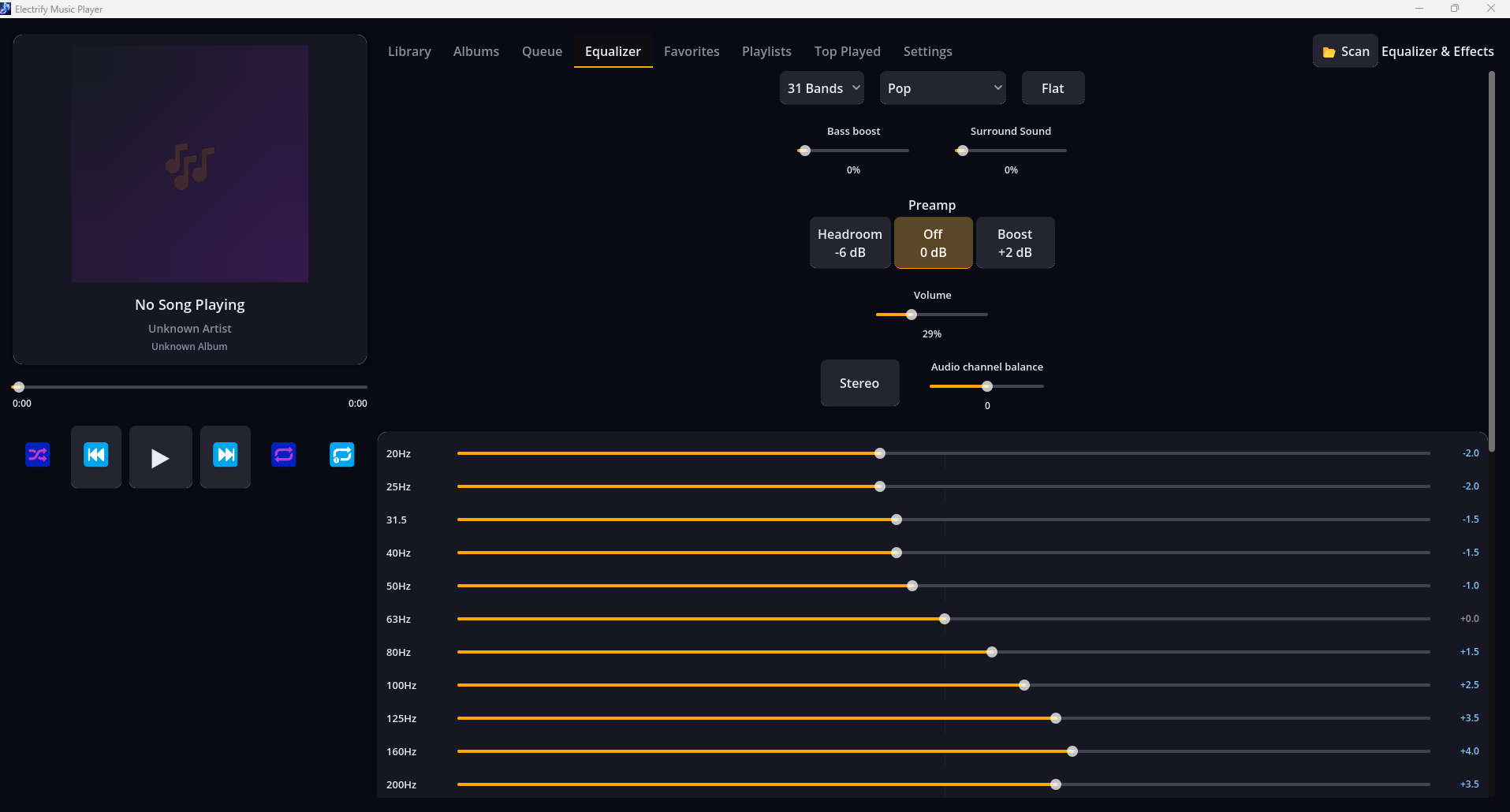Screen dimensions: 1510x812
Task: Click the equalizer panel vertical scrollbar
Action: point(1491,260)
